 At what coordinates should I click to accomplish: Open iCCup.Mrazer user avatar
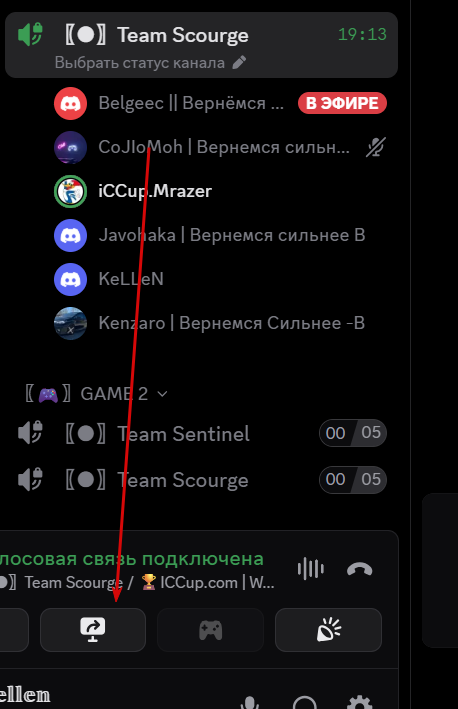[71, 191]
